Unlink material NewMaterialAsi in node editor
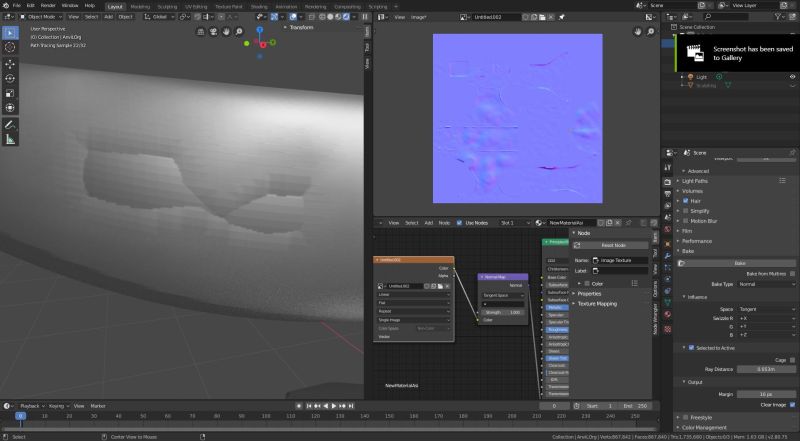This screenshot has width=800, height=441. click(x=618, y=223)
